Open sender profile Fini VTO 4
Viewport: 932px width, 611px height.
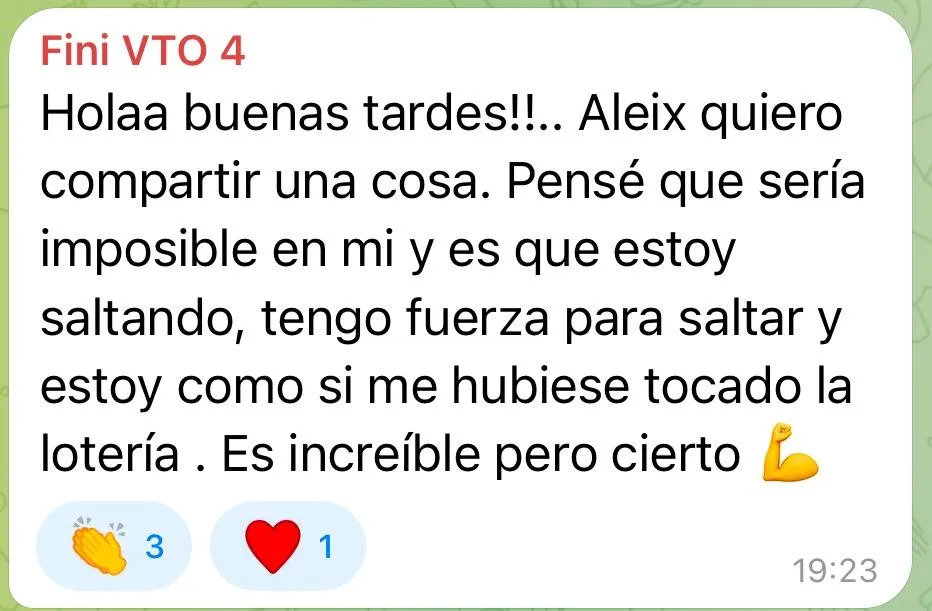coord(143,51)
